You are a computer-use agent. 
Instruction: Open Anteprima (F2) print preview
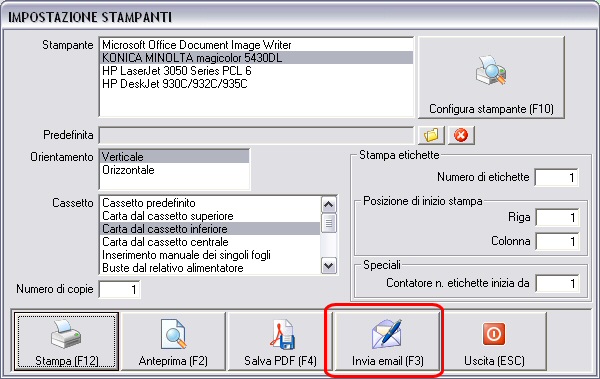[x=173, y=341]
